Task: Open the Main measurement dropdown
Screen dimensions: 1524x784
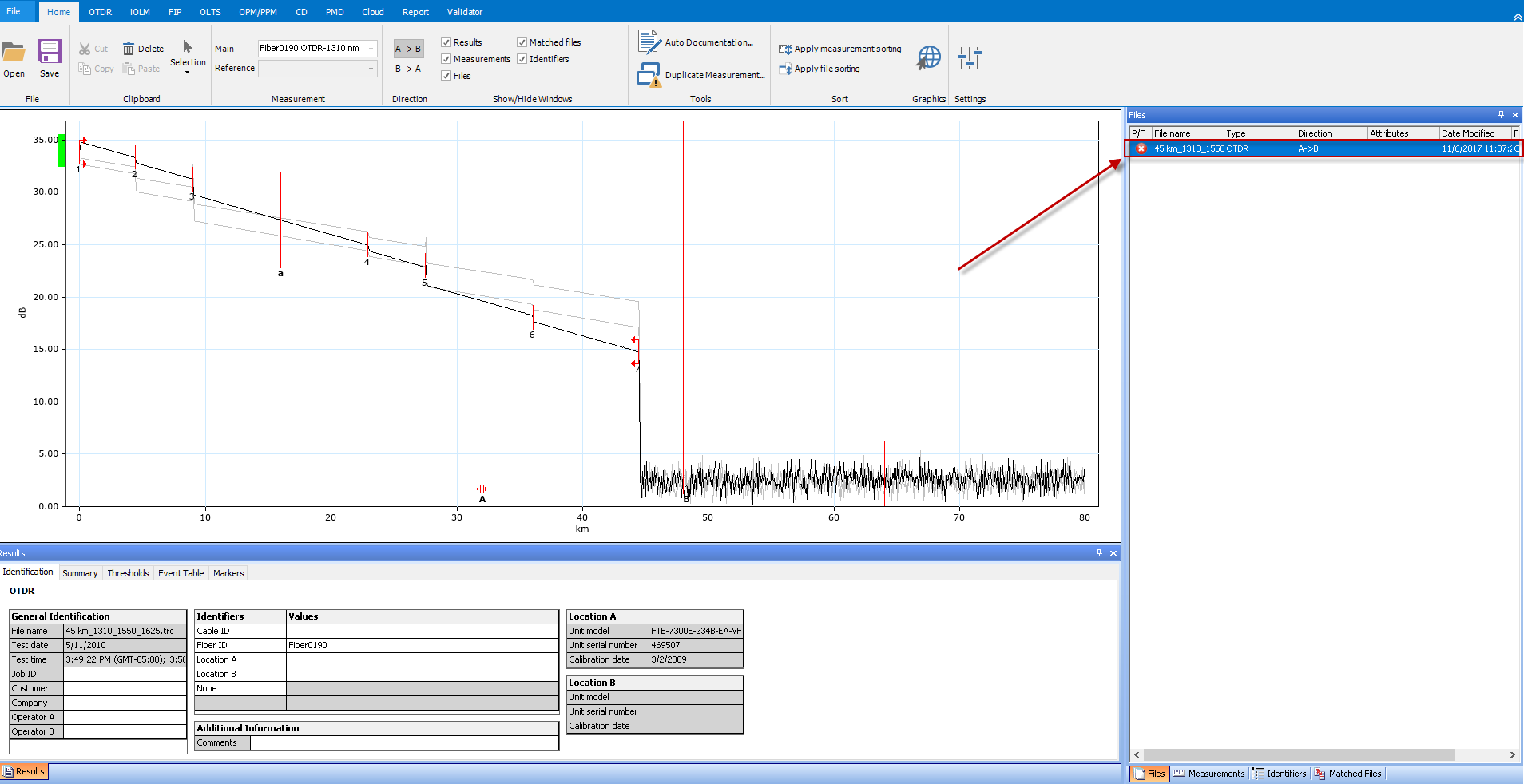Action: 371,49
